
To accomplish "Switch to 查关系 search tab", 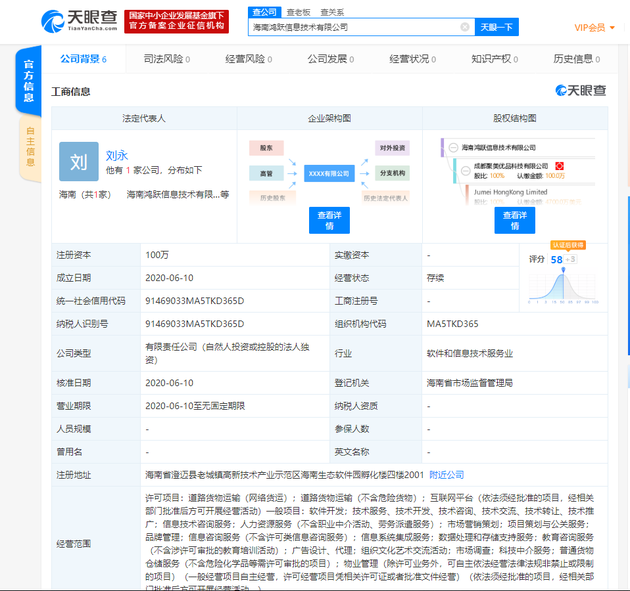I will point(332,12).
